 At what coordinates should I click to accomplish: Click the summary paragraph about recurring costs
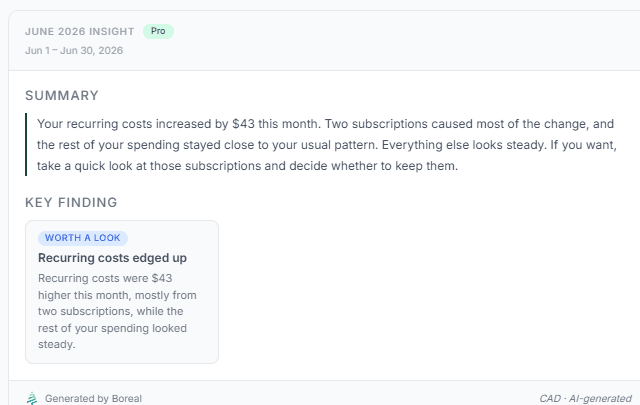tap(327, 145)
